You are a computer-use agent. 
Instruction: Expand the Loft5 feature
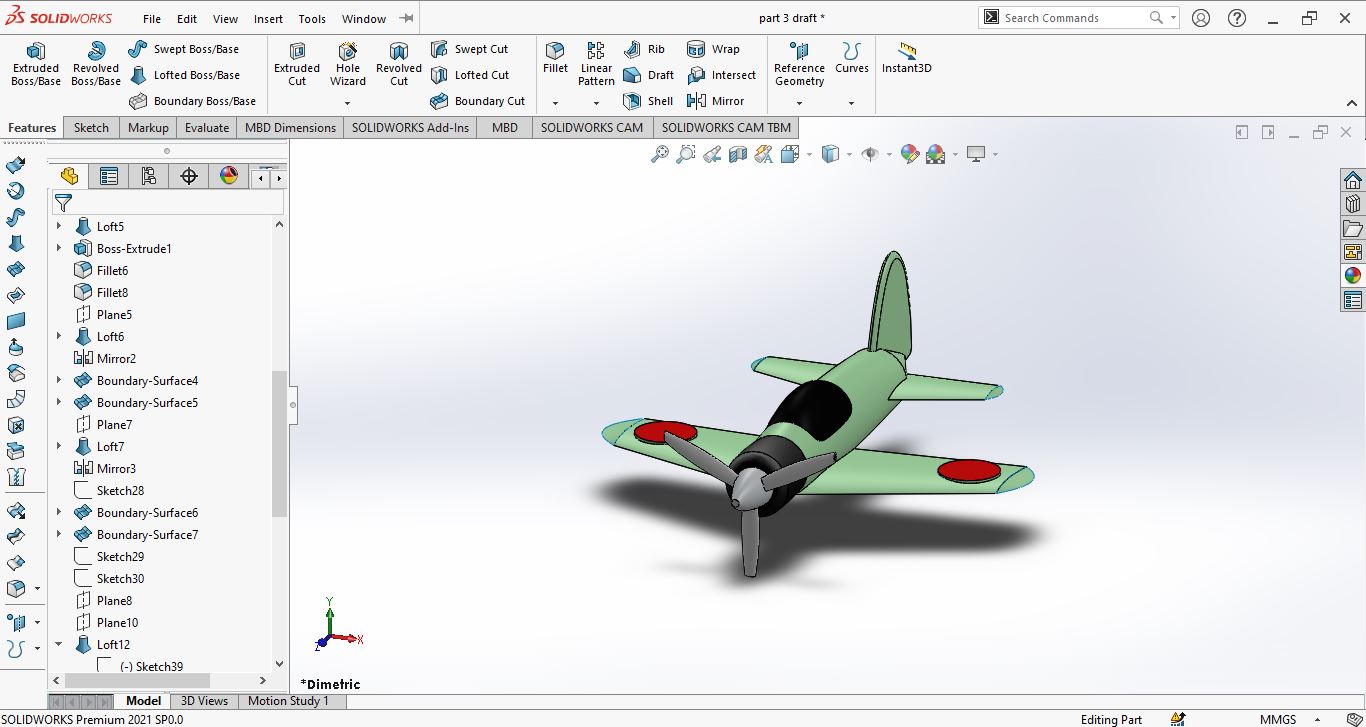[x=59, y=227]
